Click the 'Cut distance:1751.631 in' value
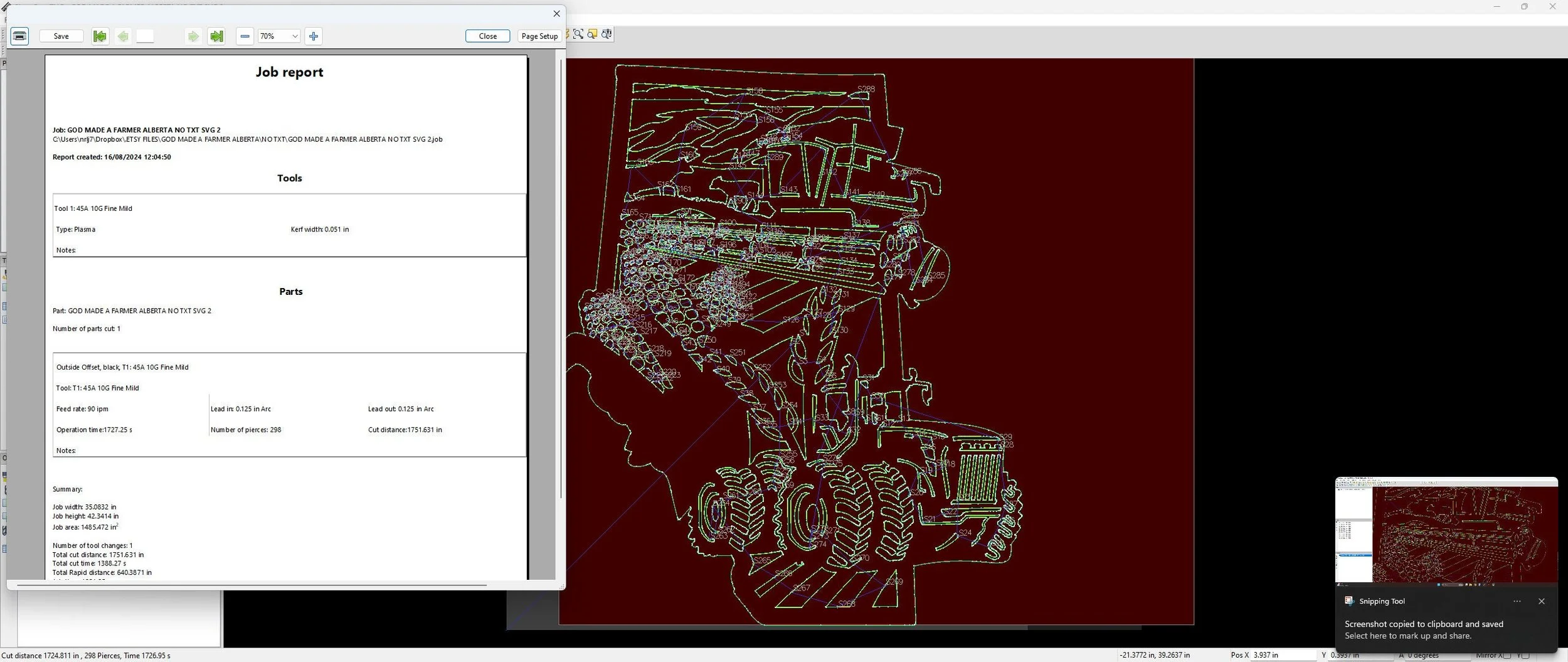Viewport: 1568px width, 662px height. click(405, 430)
